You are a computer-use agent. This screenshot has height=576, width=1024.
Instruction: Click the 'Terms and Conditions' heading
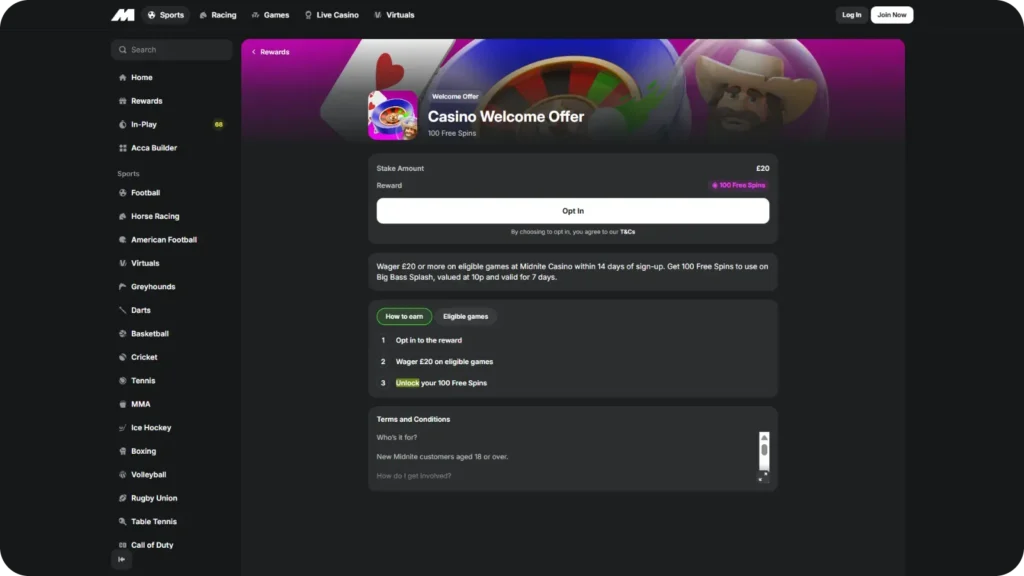click(413, 420)
